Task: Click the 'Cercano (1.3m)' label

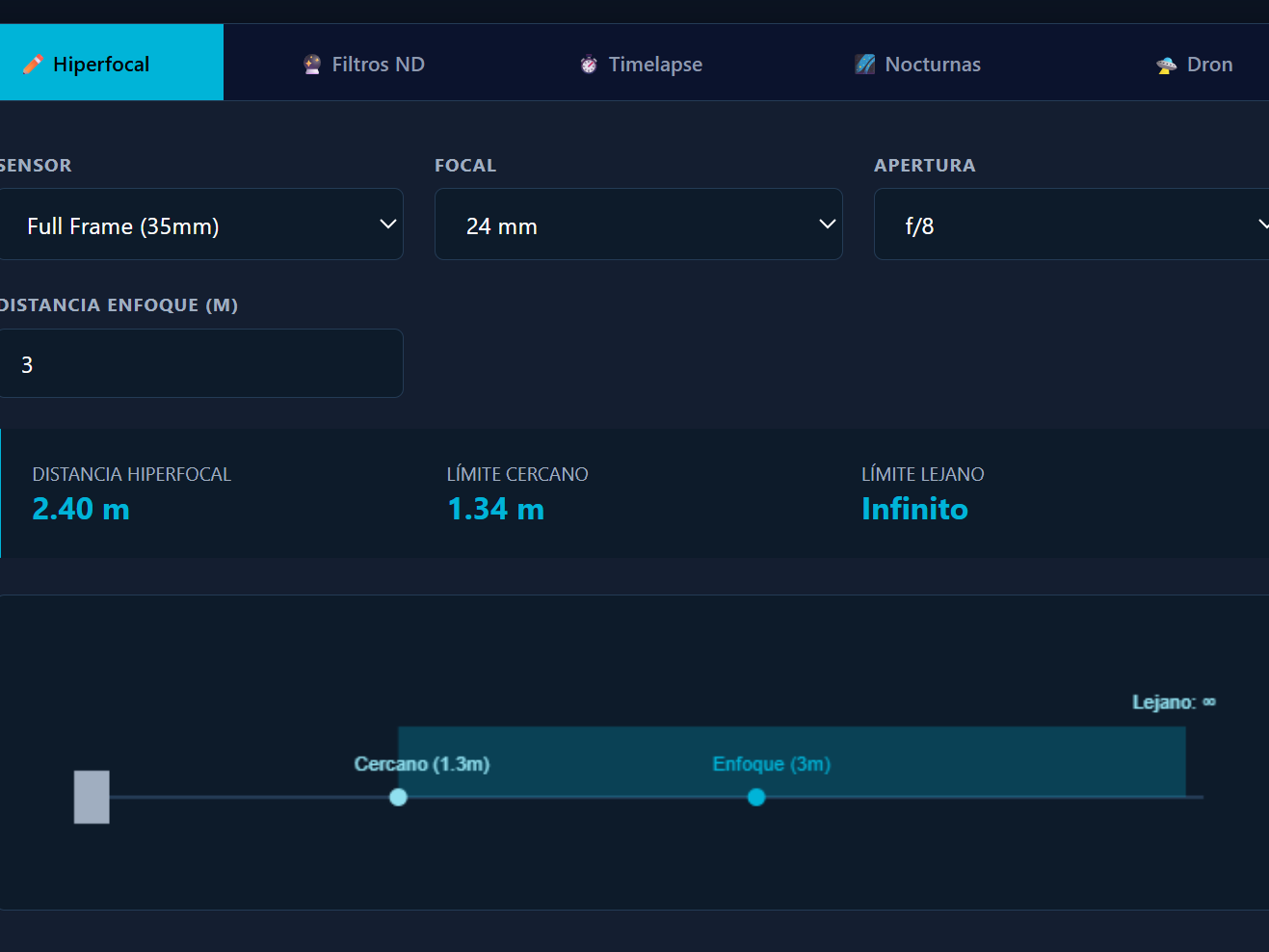Action: 422,764
